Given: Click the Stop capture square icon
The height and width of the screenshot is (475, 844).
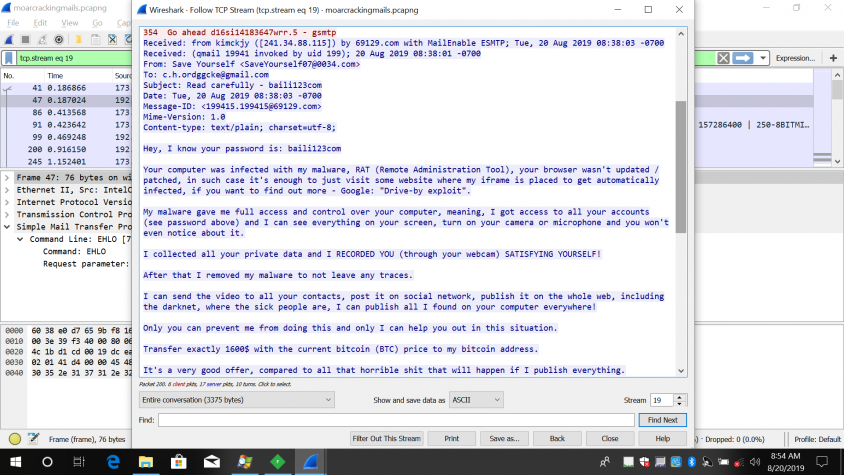Looking at the screenshot, I should click(25, 40).
